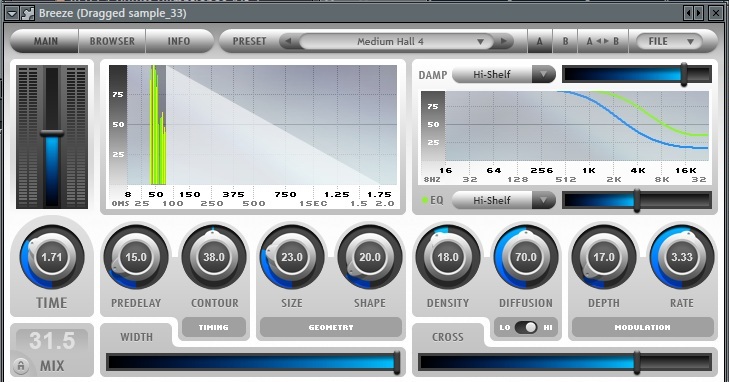Click the mix lock icon
This screenshot has width=729, height=382.
[x=20, y=366]
